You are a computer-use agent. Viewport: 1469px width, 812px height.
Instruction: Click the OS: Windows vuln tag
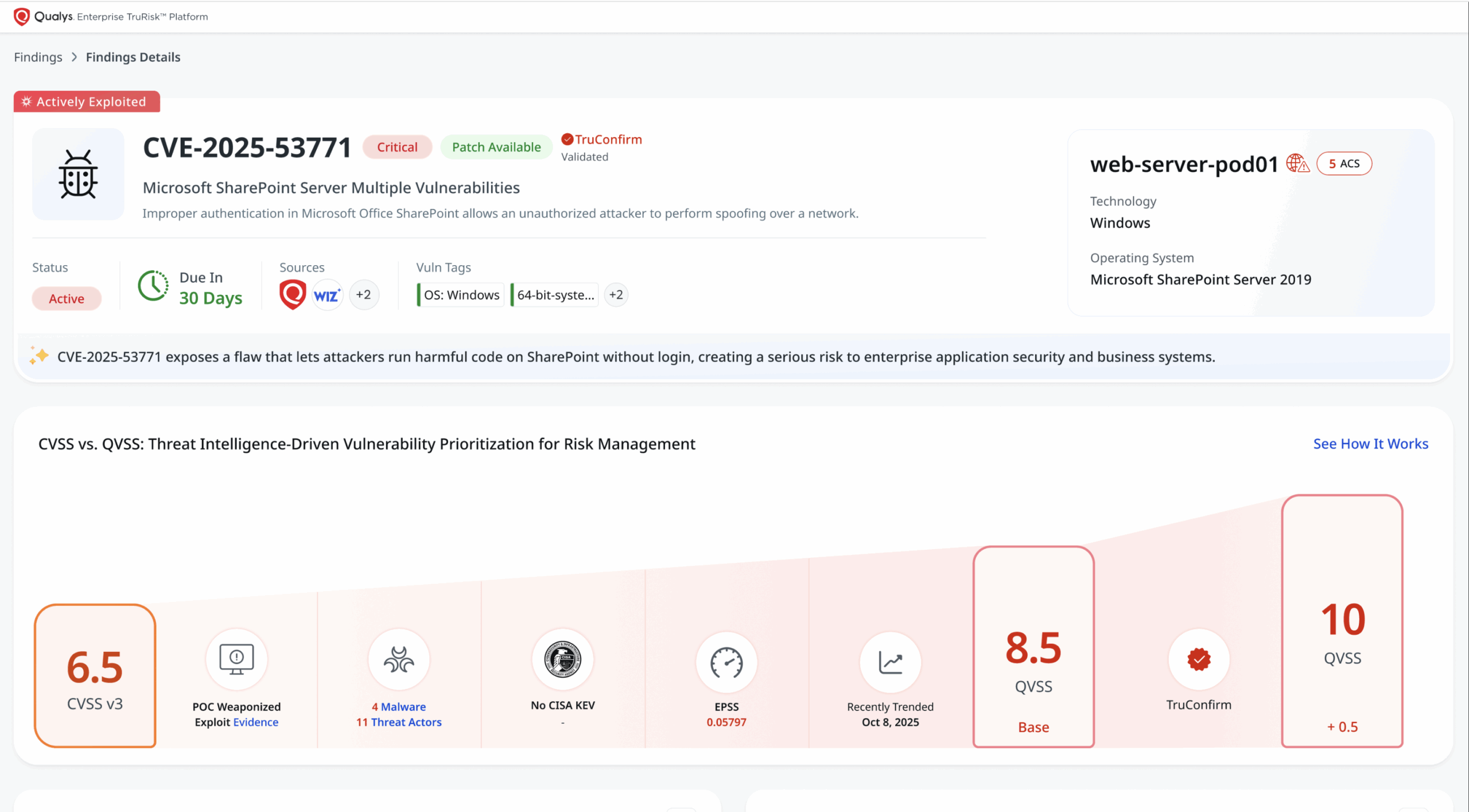point(461,295)
